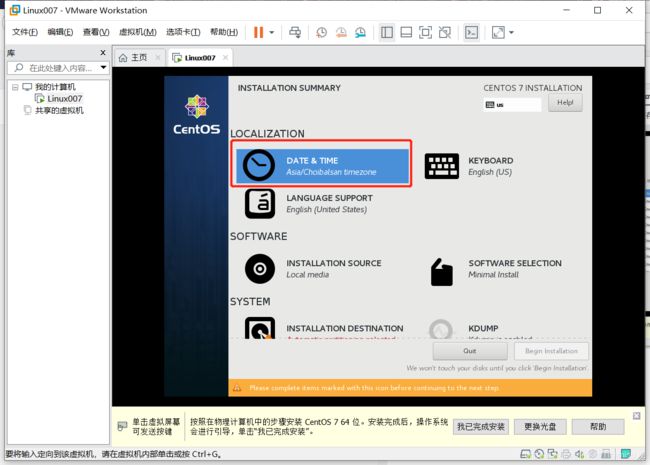Send Ctrl+Alt+Del to the virtual machine
The width and height of the screenshot is (650, 465).
[295, 32]
